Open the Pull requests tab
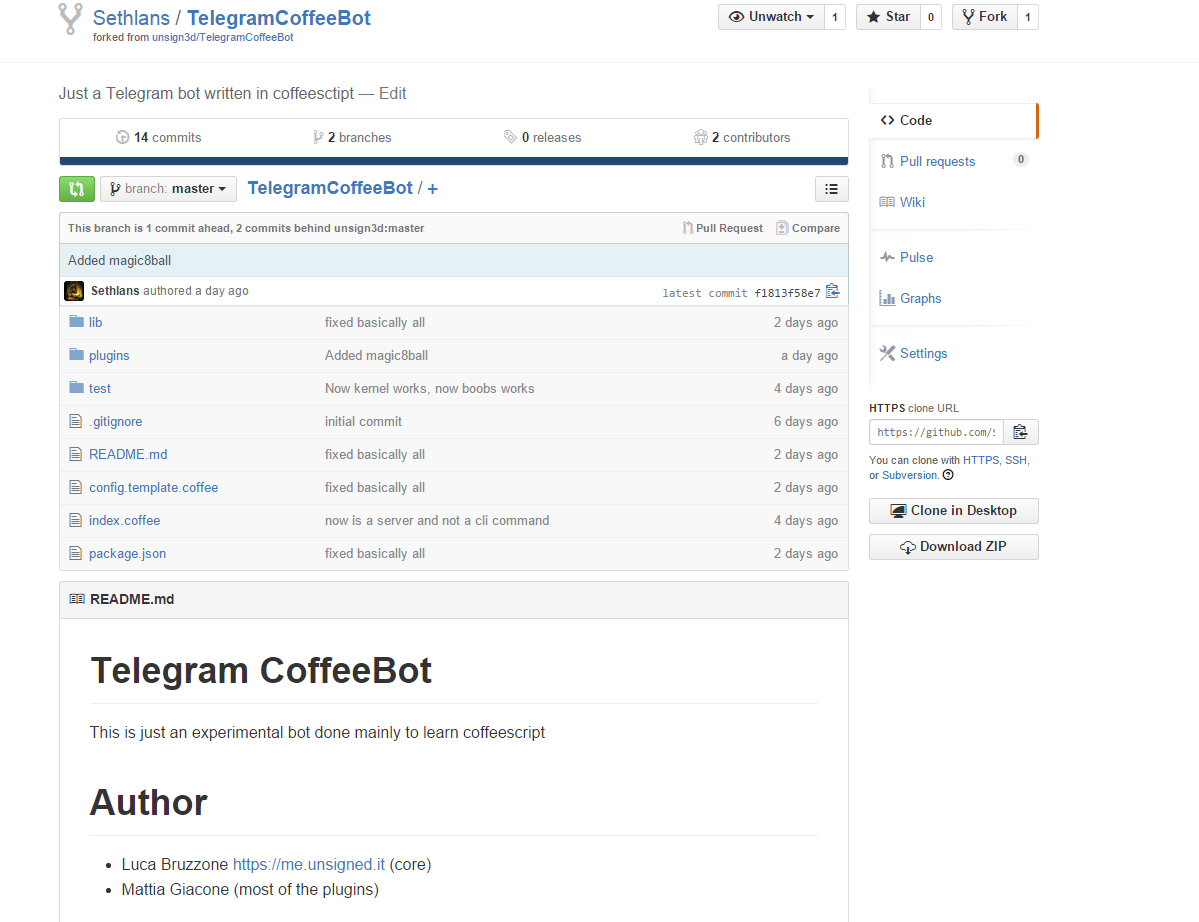The image size is (1199, 922). point(937,162)
